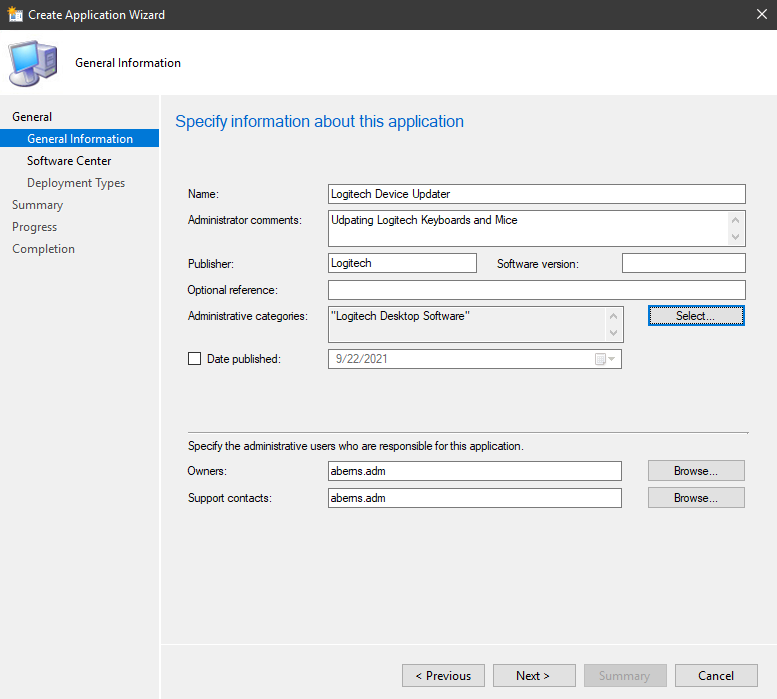Click the Name field with Logitech Device Updater
777x699 pixels.
537,194
